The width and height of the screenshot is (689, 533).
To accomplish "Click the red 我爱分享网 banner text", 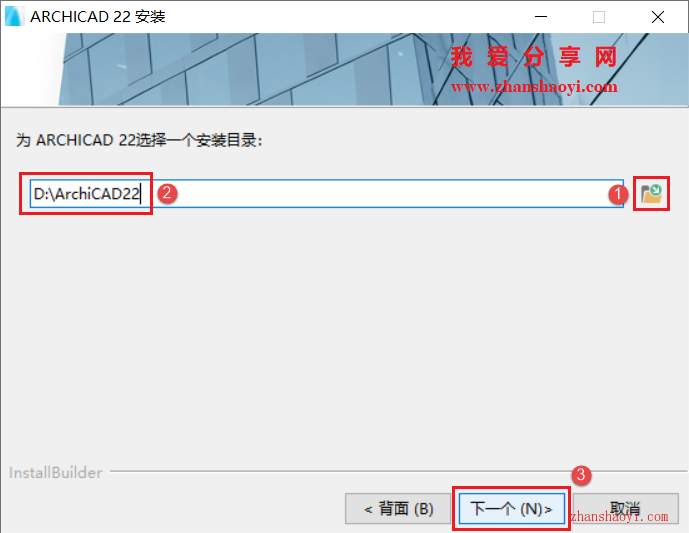I will 533,57.
